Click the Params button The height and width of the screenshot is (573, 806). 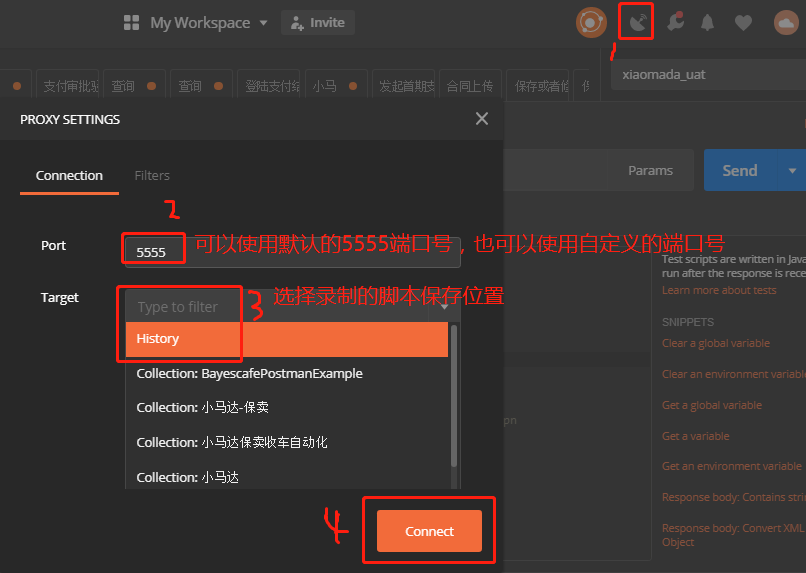[650, 171]
